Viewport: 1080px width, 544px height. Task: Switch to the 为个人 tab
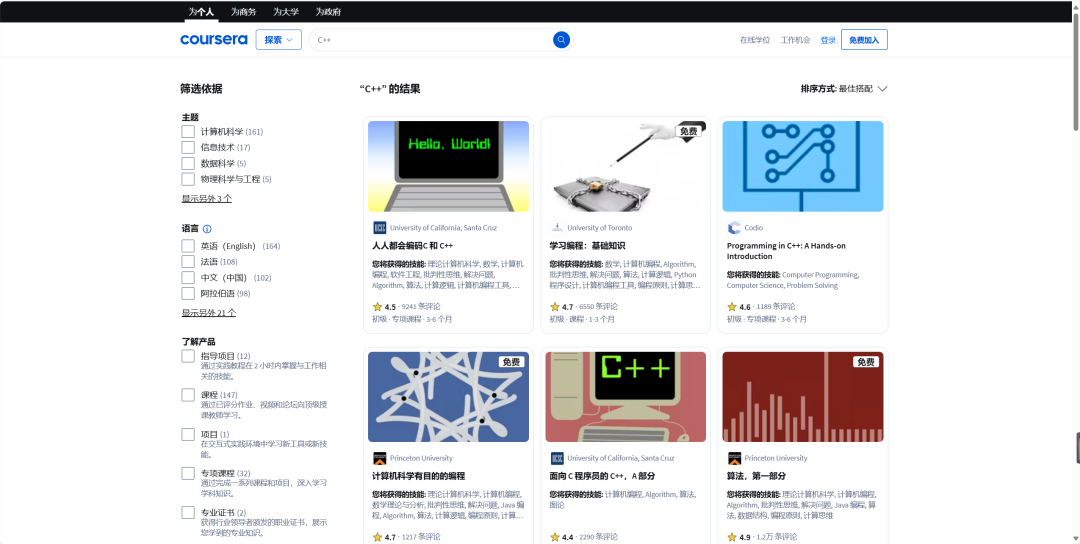[x=201, y=12]
